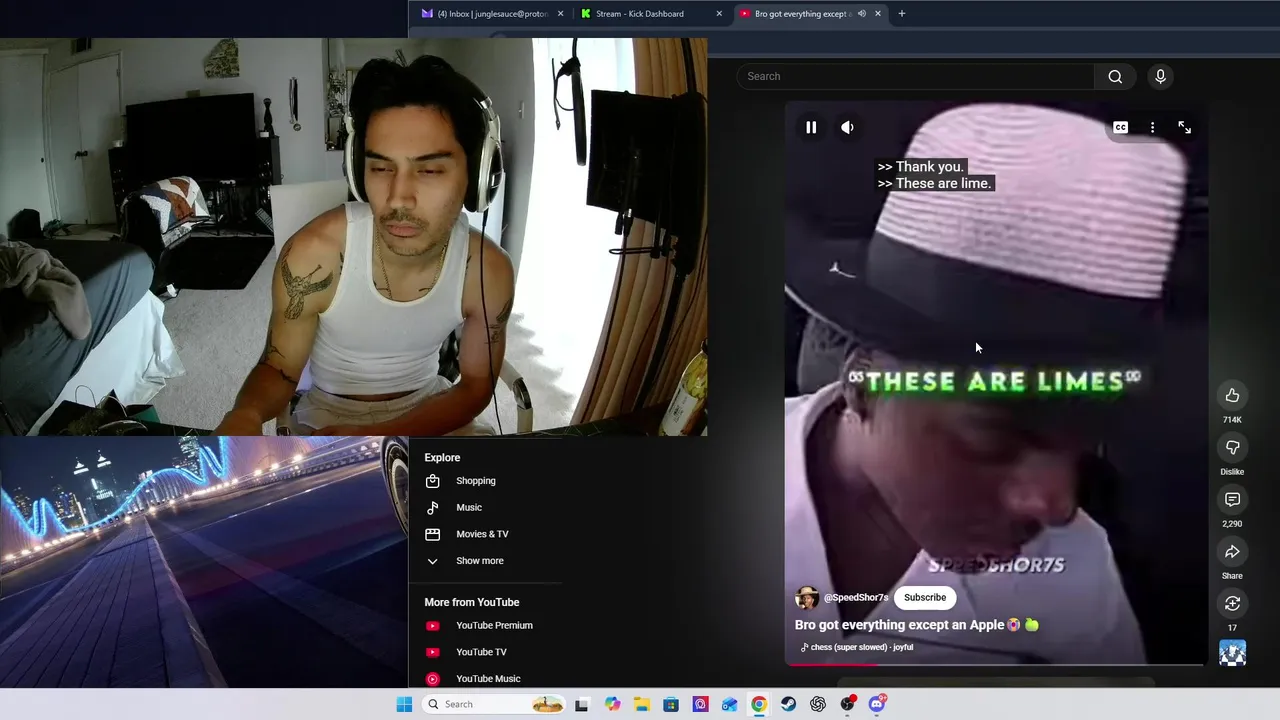The image size is (1280, 720).
Task: Click the YouTube search field
Action: click(x=915, y=76)
